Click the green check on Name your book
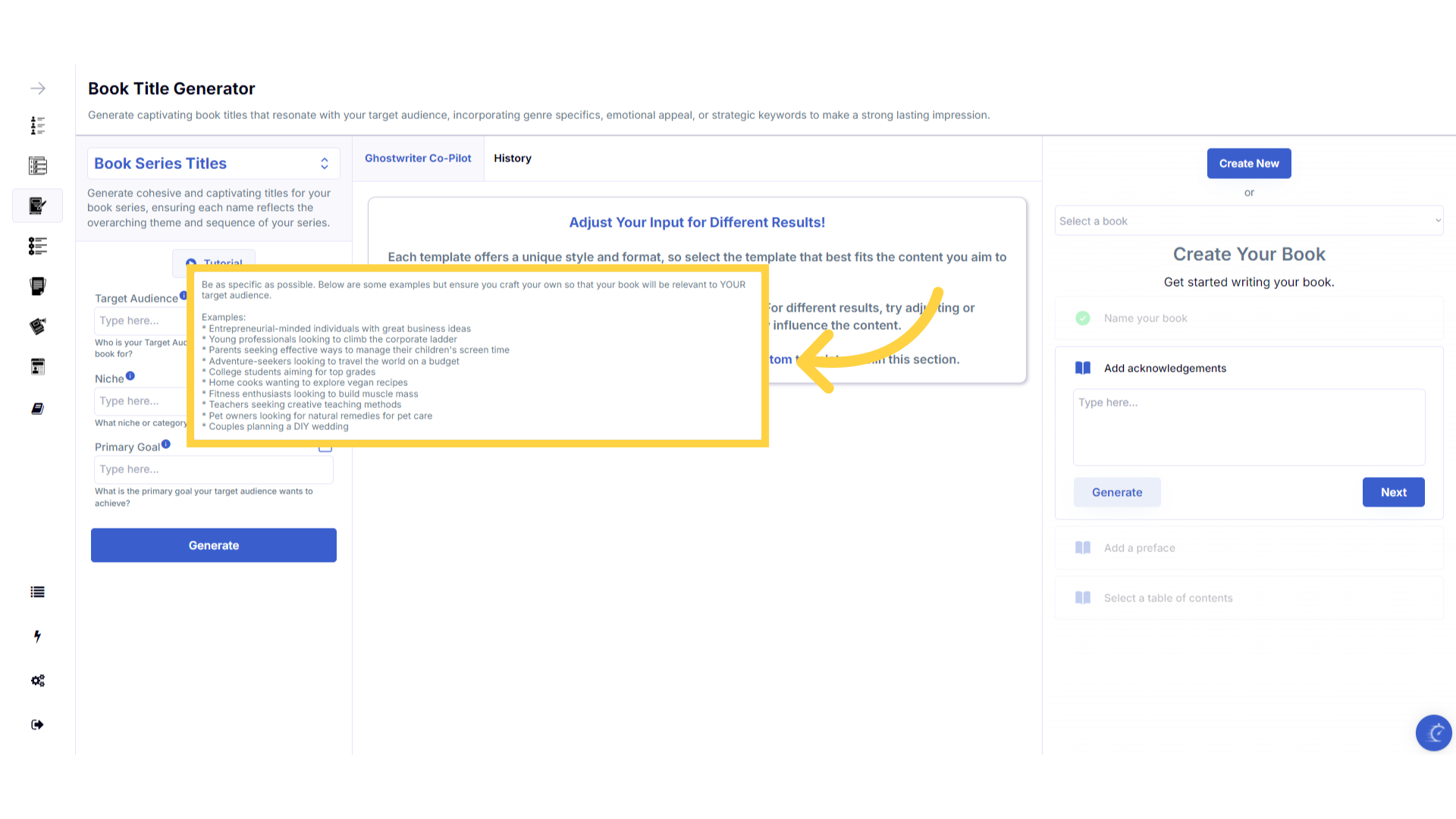The image size is (1456, 819). (x=1083, y=318)
